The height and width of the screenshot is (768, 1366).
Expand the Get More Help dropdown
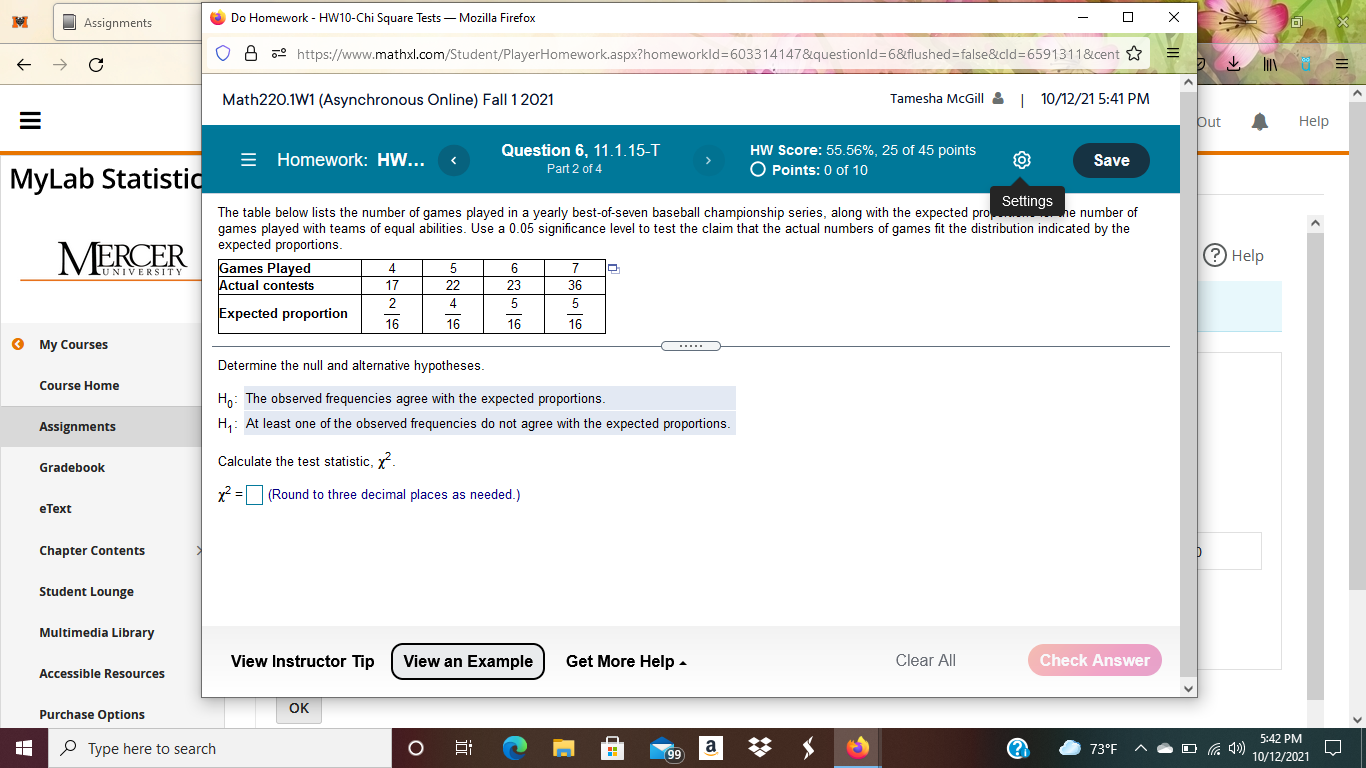(x=625, y=661)
